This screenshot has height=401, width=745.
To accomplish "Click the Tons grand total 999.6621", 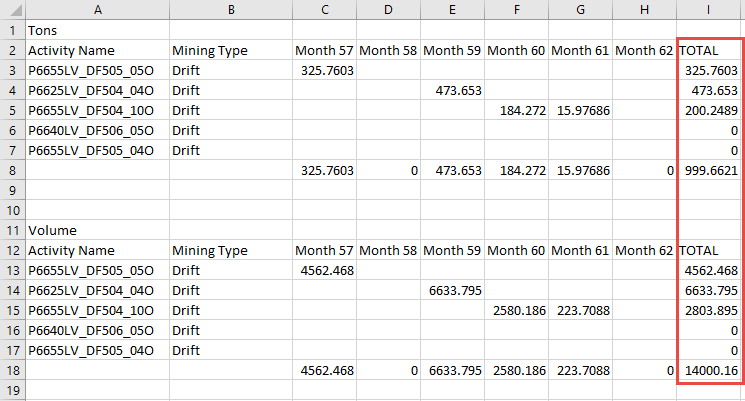I will [x=709, y=171].
